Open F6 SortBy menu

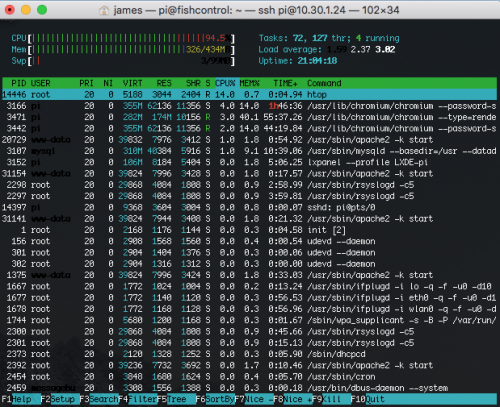tap(215, 399)
